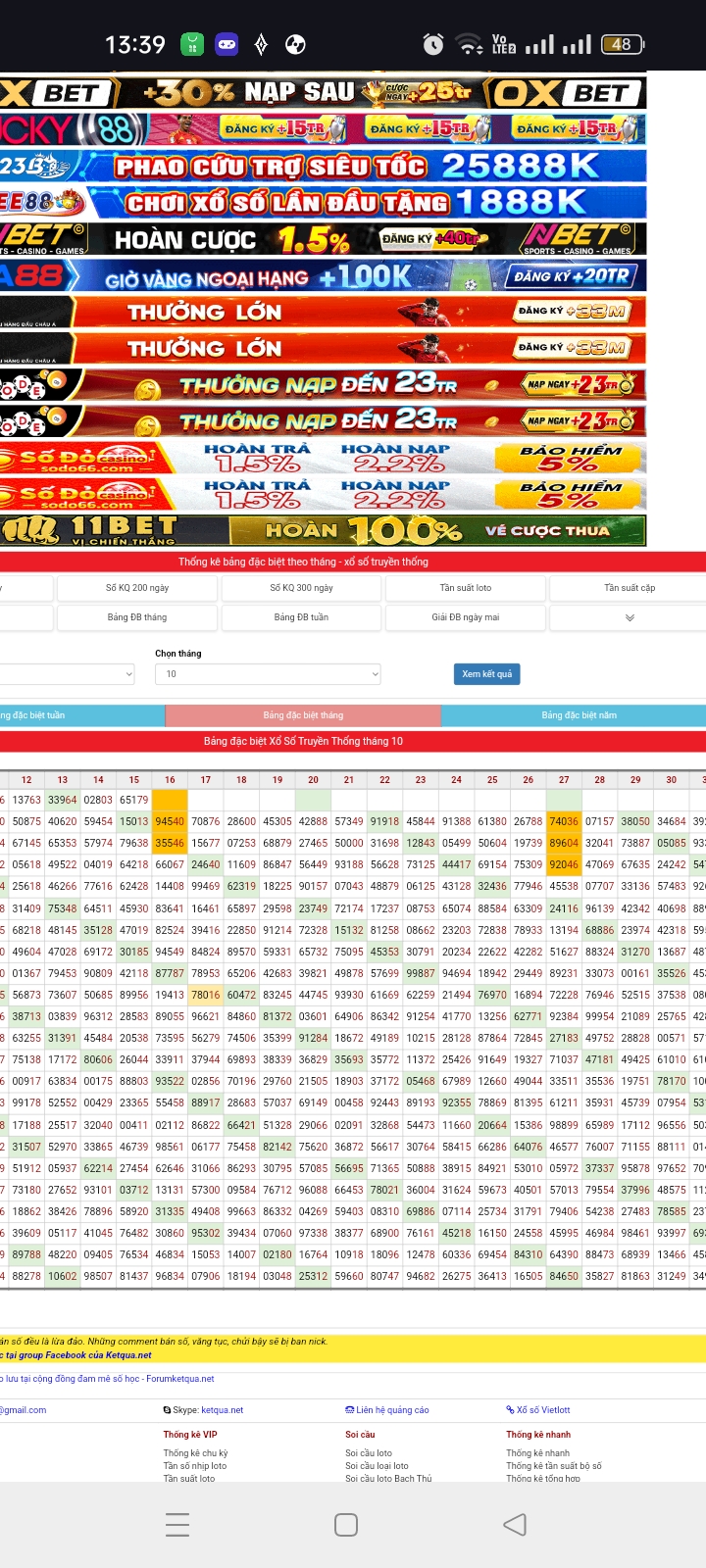Click the highlighted cell 78016
This screenshot has height=1568, width=706.
pyautogui.click(x=206, y=995)
